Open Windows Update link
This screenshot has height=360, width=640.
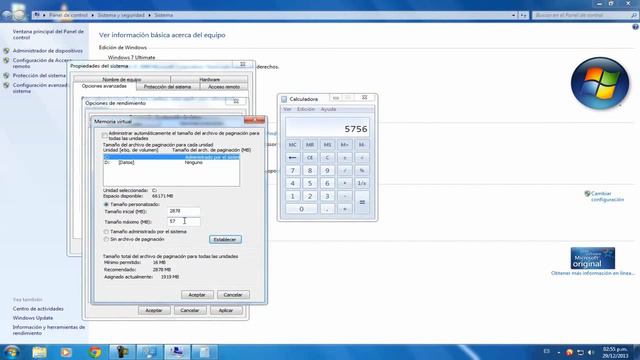pos(33,318)
